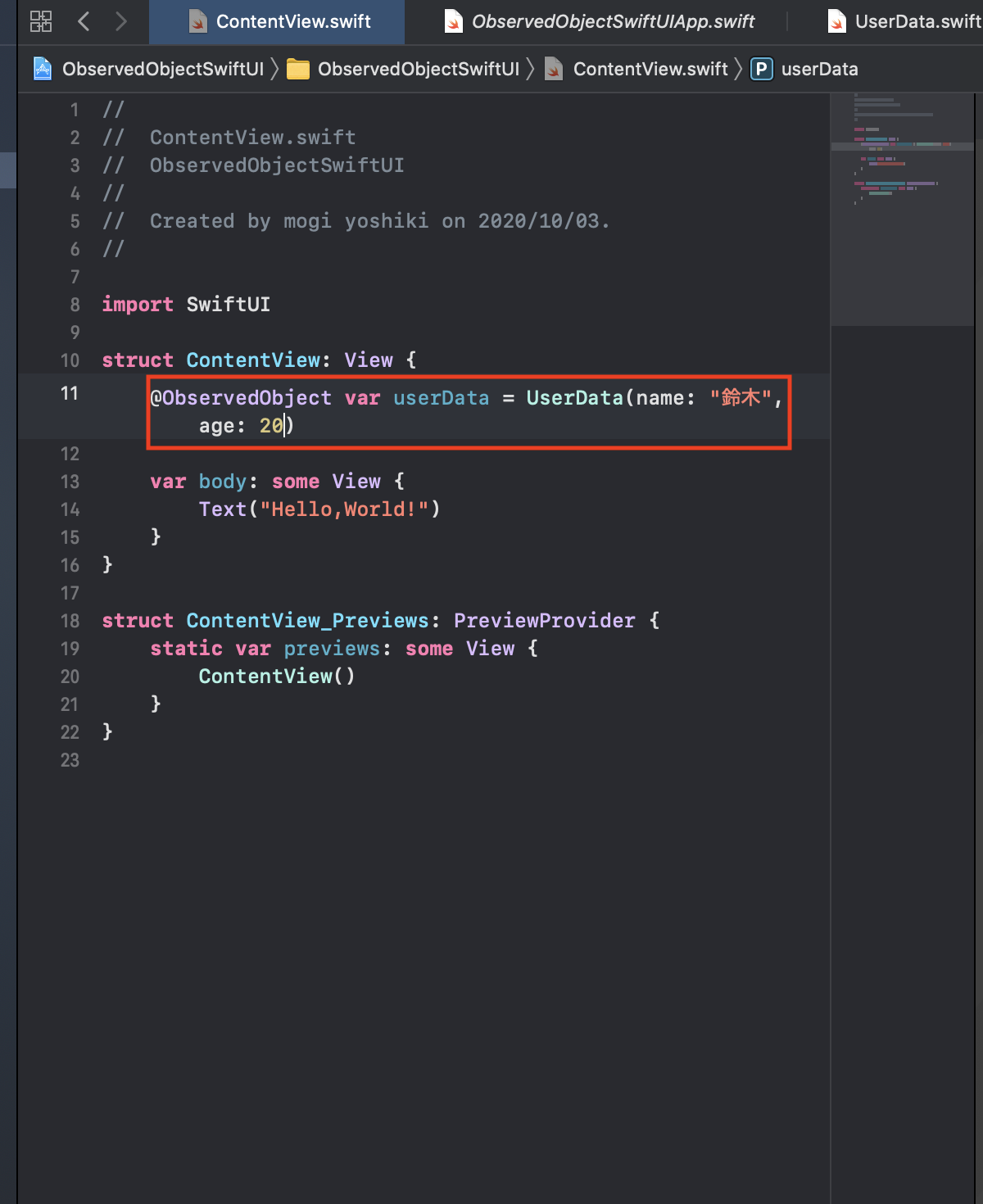This screenshot has height=1204, width=983.
Task: Click 'body' property on line 13
Action: tap(223, 482)
